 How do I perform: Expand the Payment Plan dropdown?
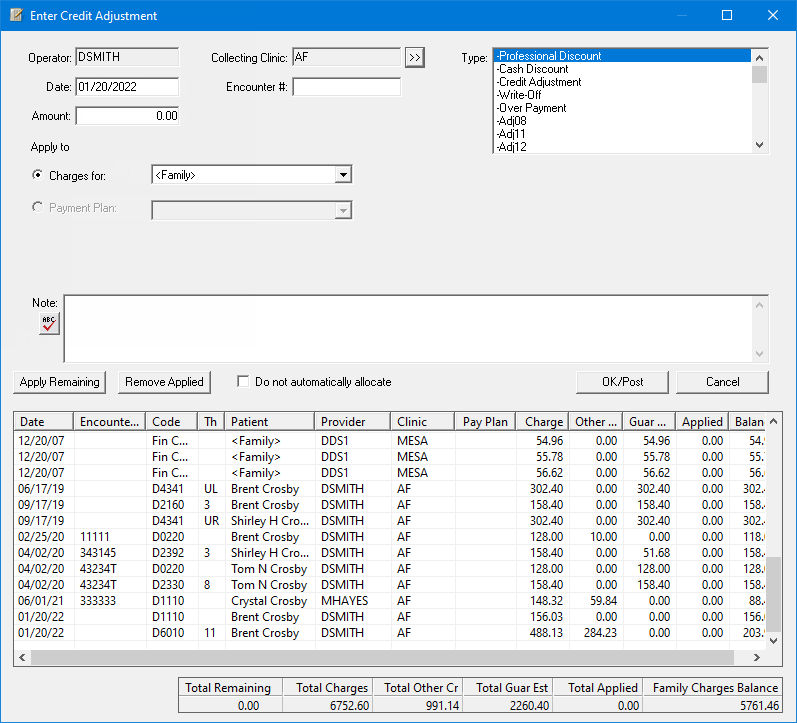pyautogui.click(x=343, y=210)
